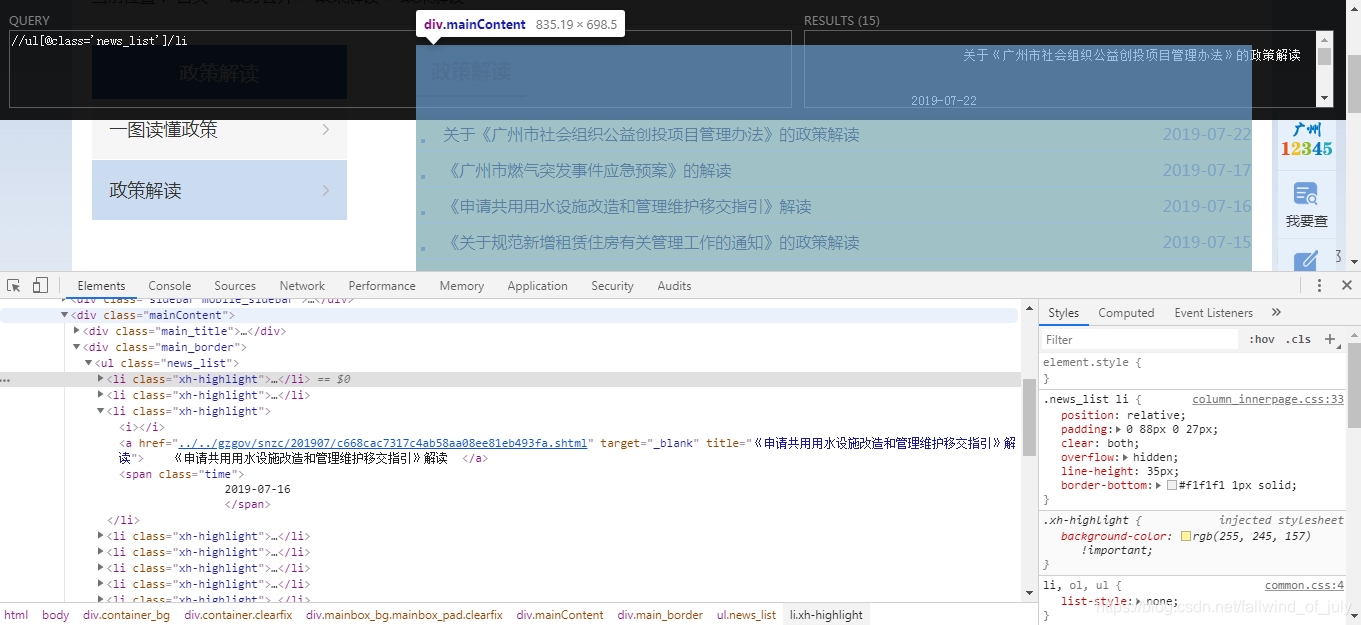Switch to the Sources tab
1361x625 pixels.
click(x=235, y=285)
